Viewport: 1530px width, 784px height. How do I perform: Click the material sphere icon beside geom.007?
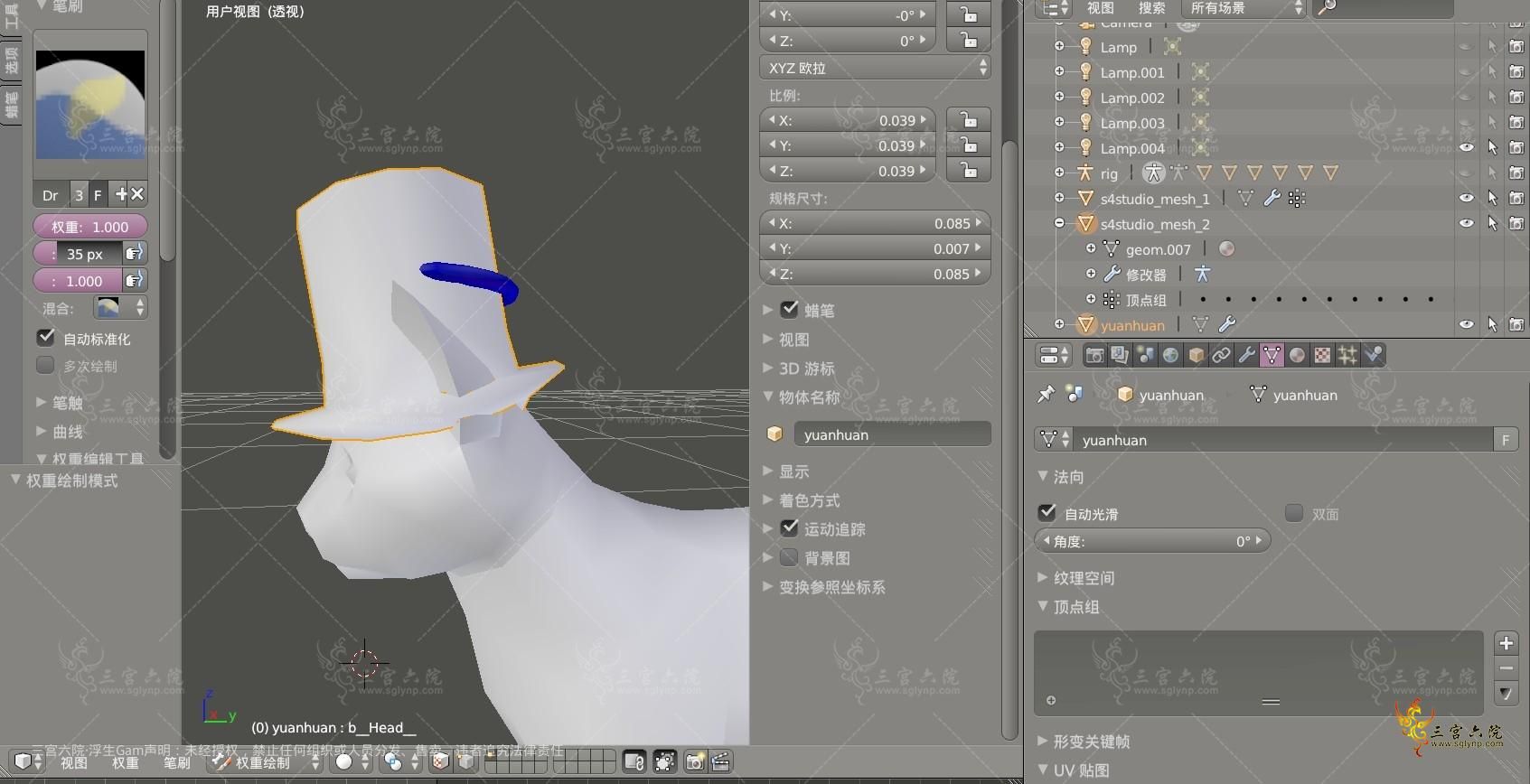point(1226,248)
